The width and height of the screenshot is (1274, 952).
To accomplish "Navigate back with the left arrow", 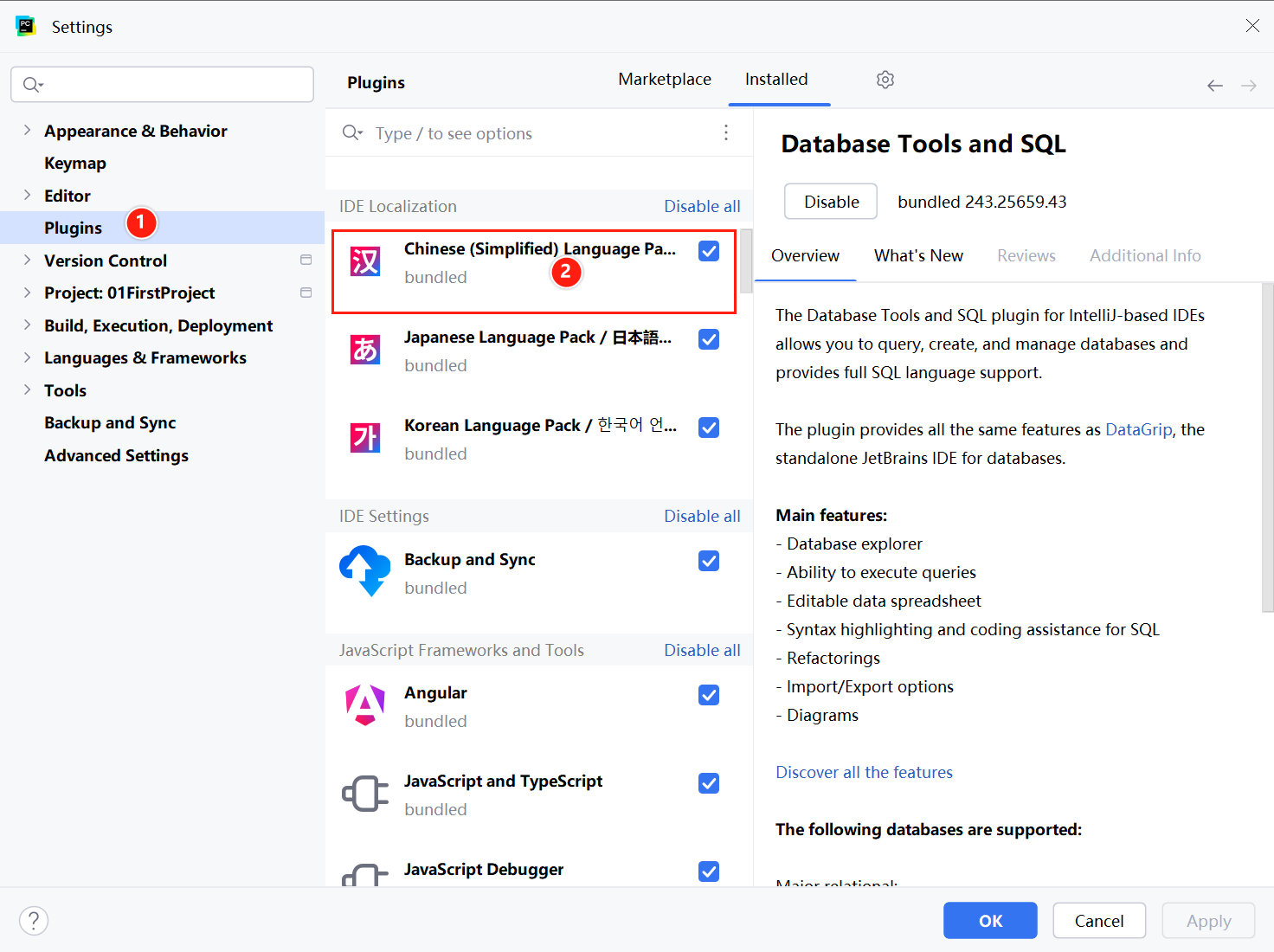I will coord(1215,86).
